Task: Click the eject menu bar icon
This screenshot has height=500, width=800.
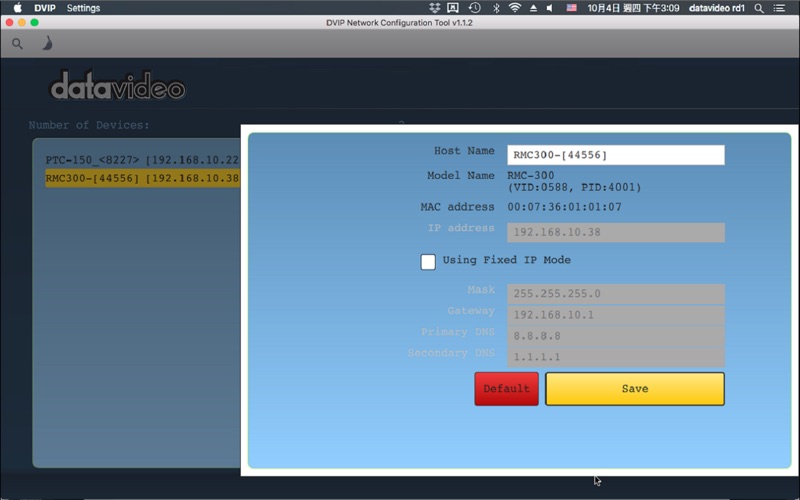Action: (533, 8)
